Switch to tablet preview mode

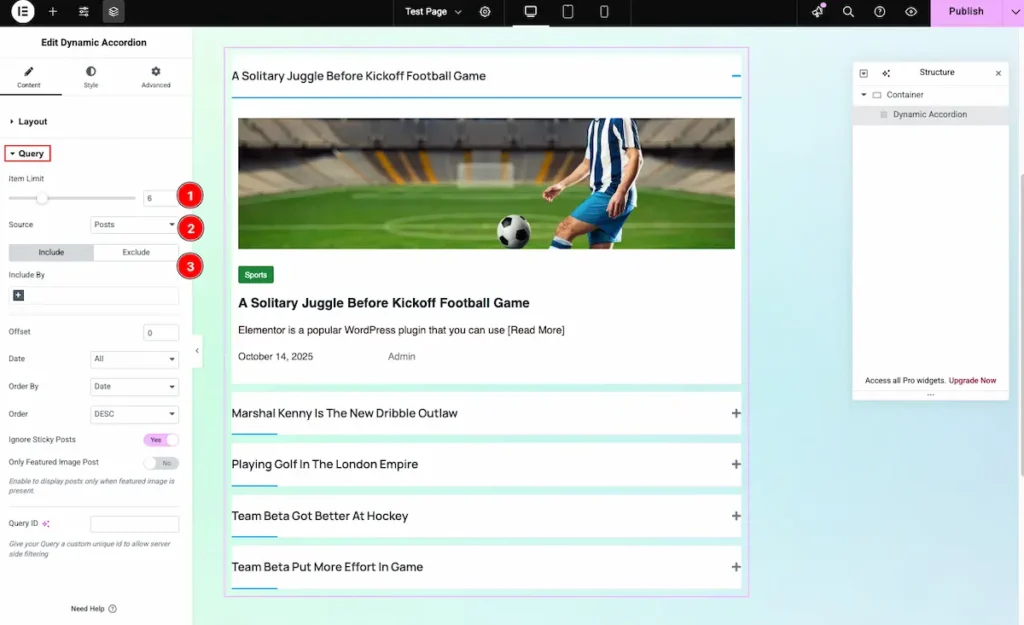tap(568, 12)
